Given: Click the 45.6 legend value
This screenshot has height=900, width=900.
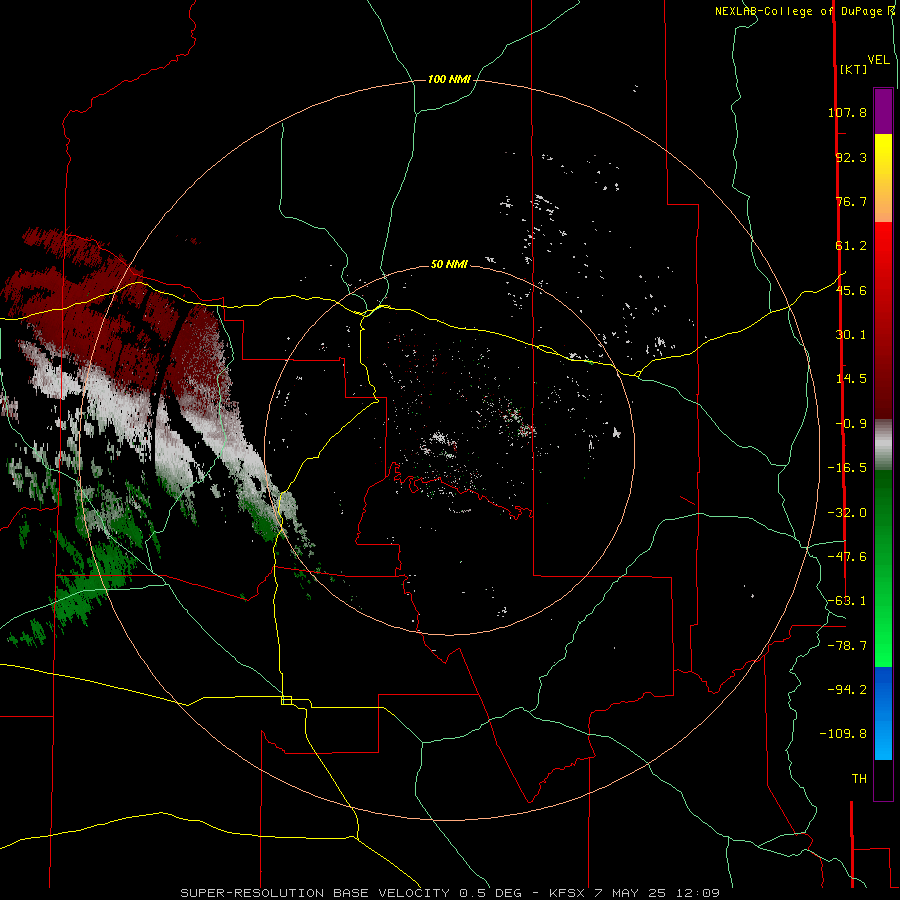Looking at the screenshot, I should click(x=851, y=290).
